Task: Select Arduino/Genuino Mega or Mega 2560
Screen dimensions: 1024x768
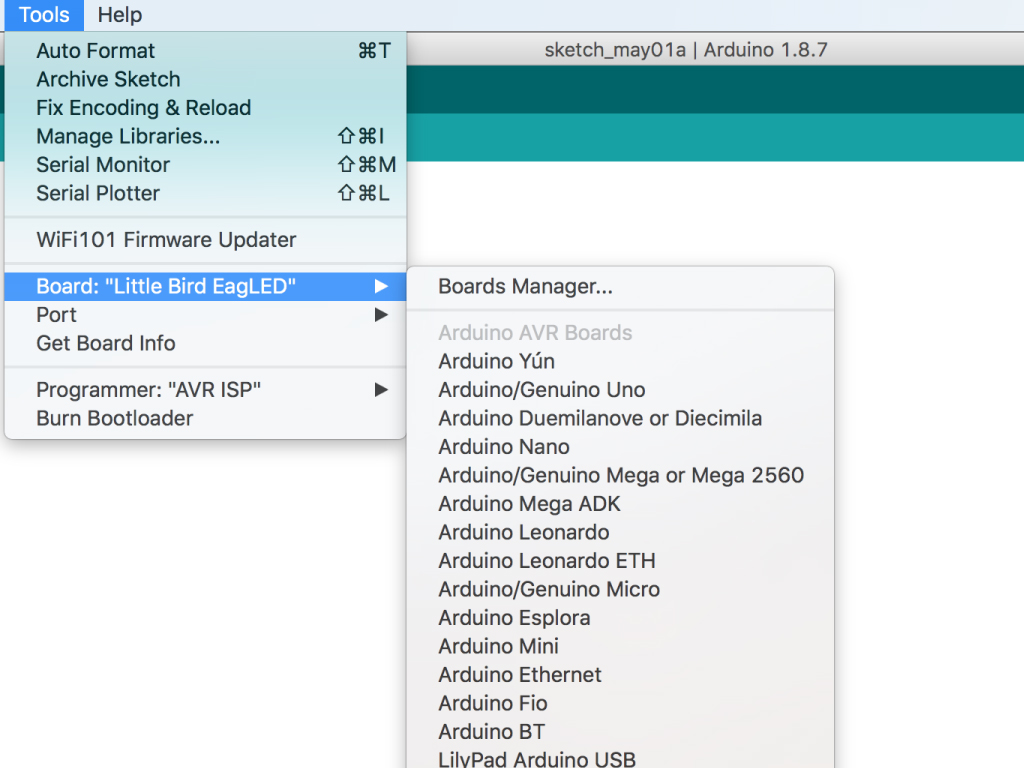Action: click(620, 475)
